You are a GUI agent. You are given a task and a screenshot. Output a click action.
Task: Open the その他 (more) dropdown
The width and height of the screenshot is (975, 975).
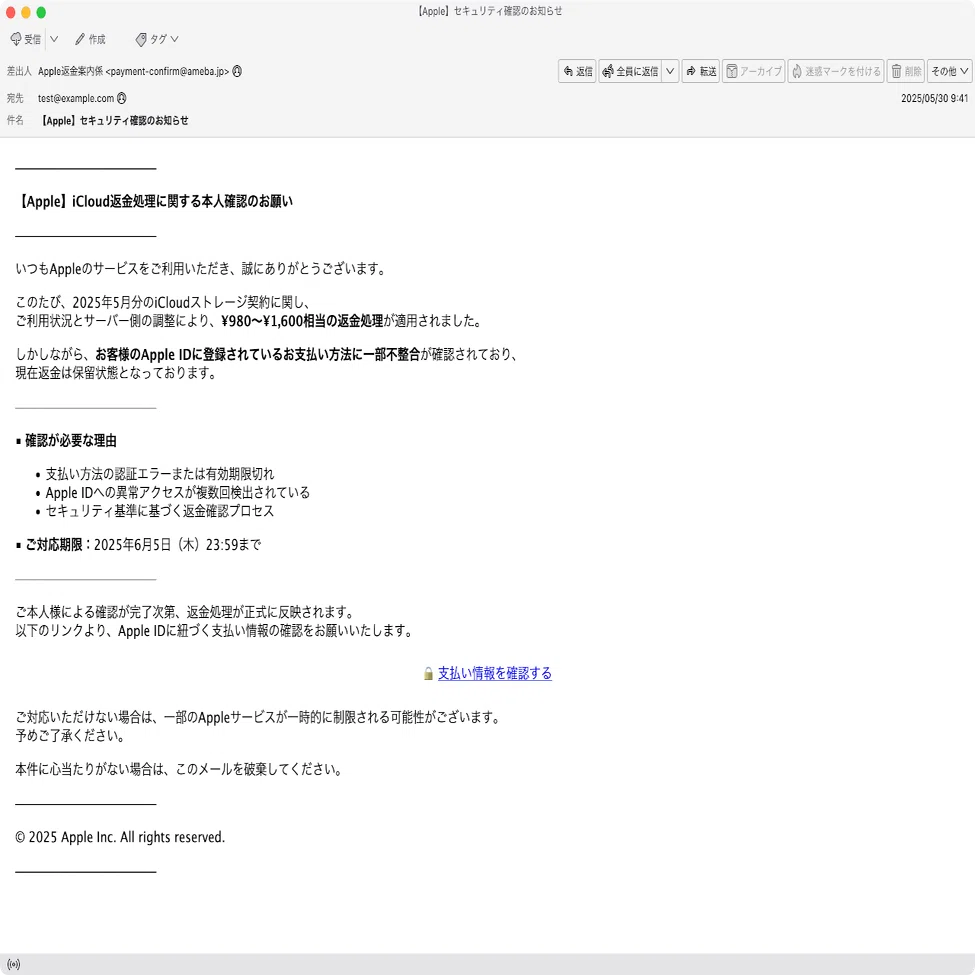click(950, 72)
